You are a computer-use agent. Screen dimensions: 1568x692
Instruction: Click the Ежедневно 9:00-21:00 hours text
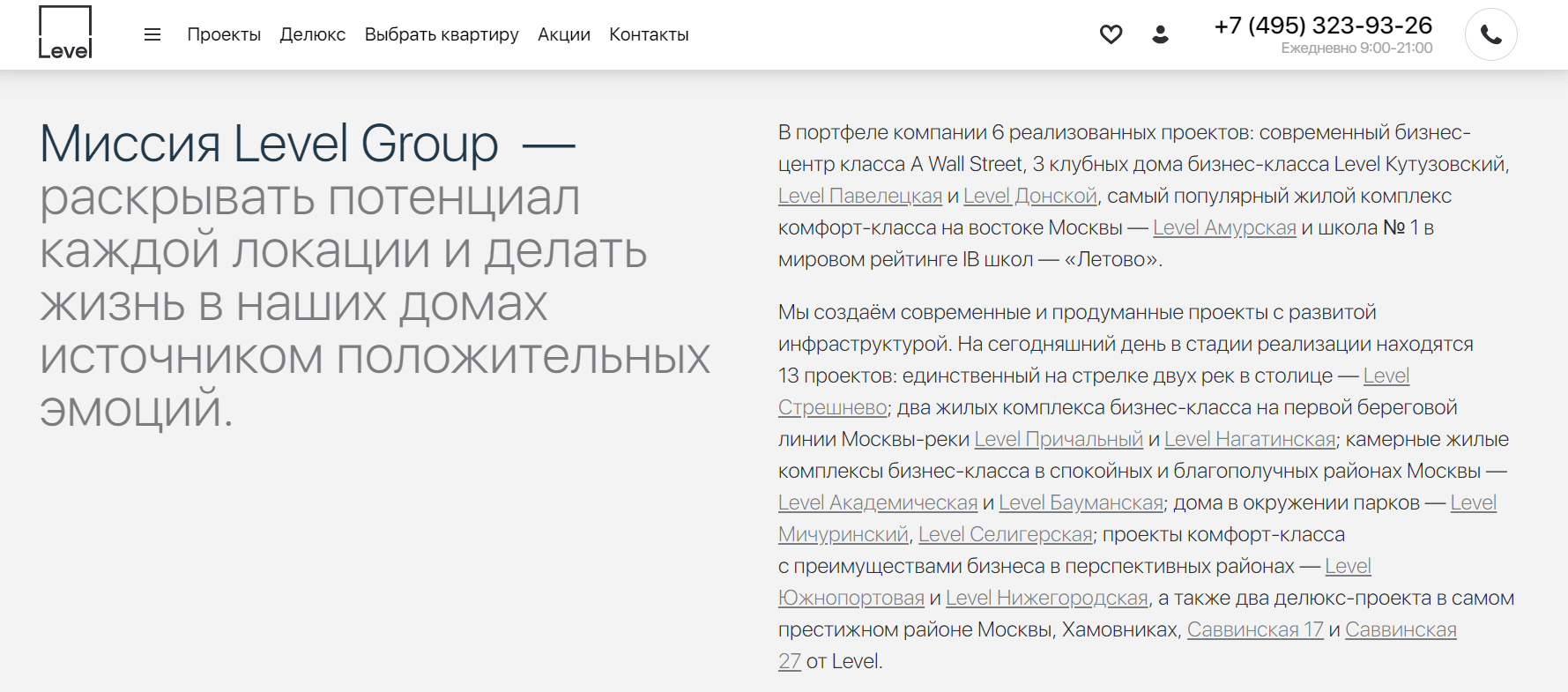[x=1356, y=48]
